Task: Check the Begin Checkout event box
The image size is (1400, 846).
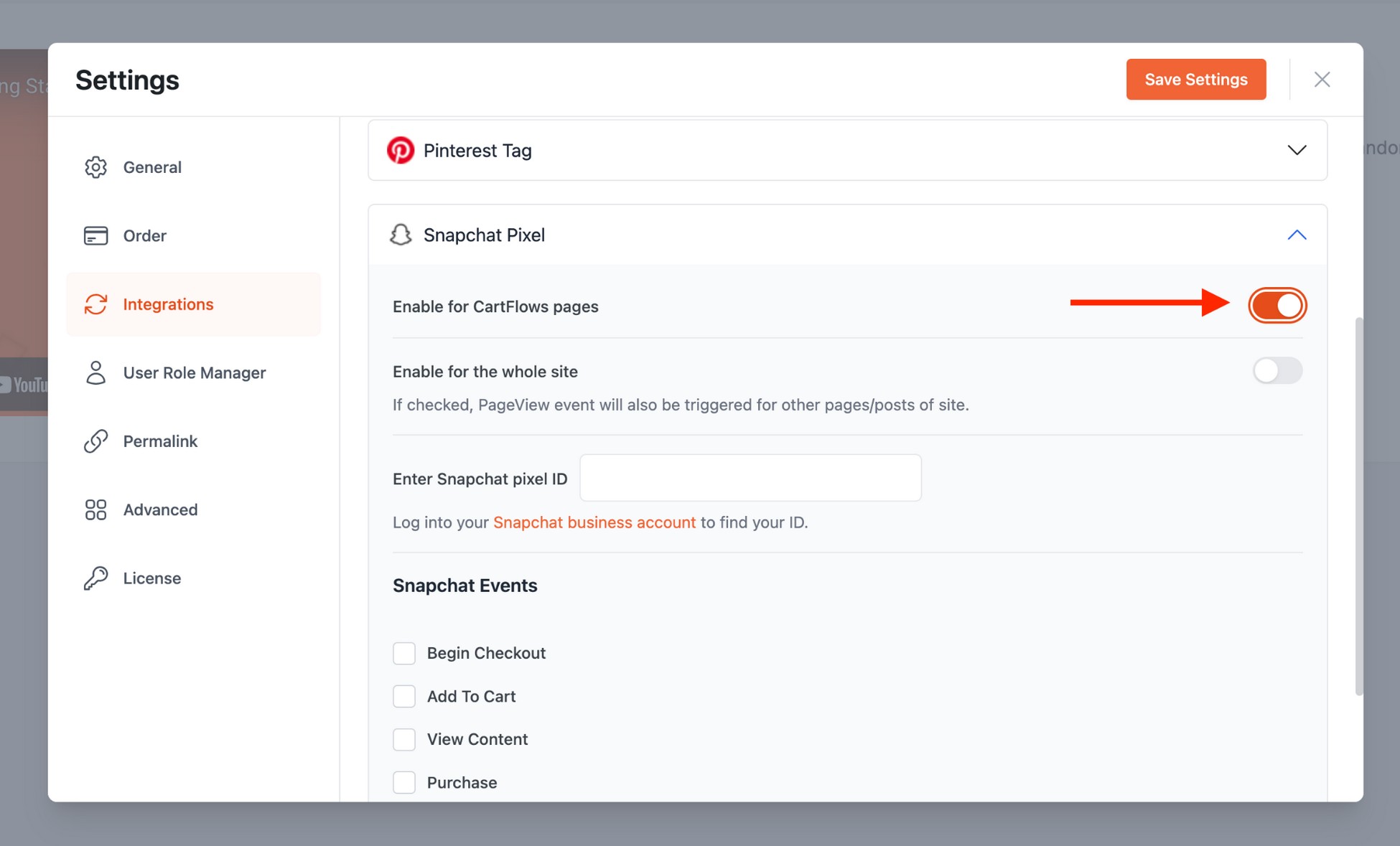Action: [x=404, y=653]
